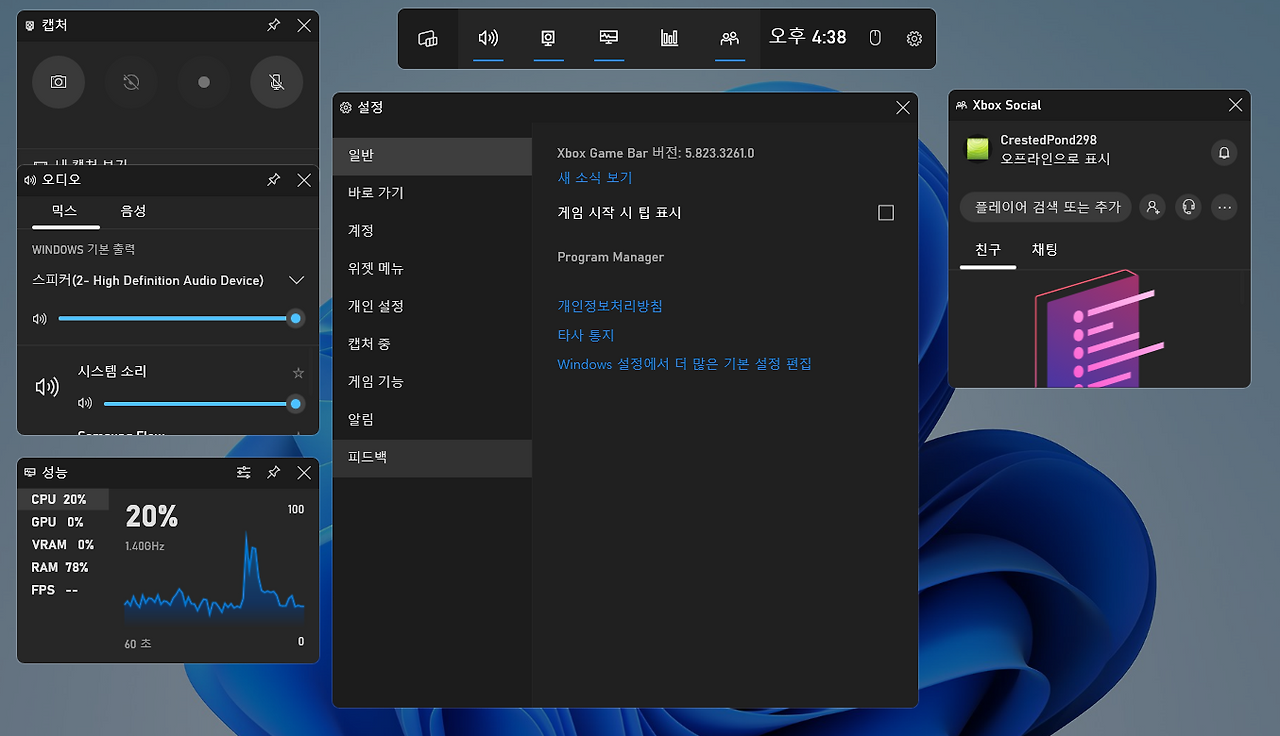Click the Xbox Game Bar version text
The image size is (1280, 736).
(656, 154)
